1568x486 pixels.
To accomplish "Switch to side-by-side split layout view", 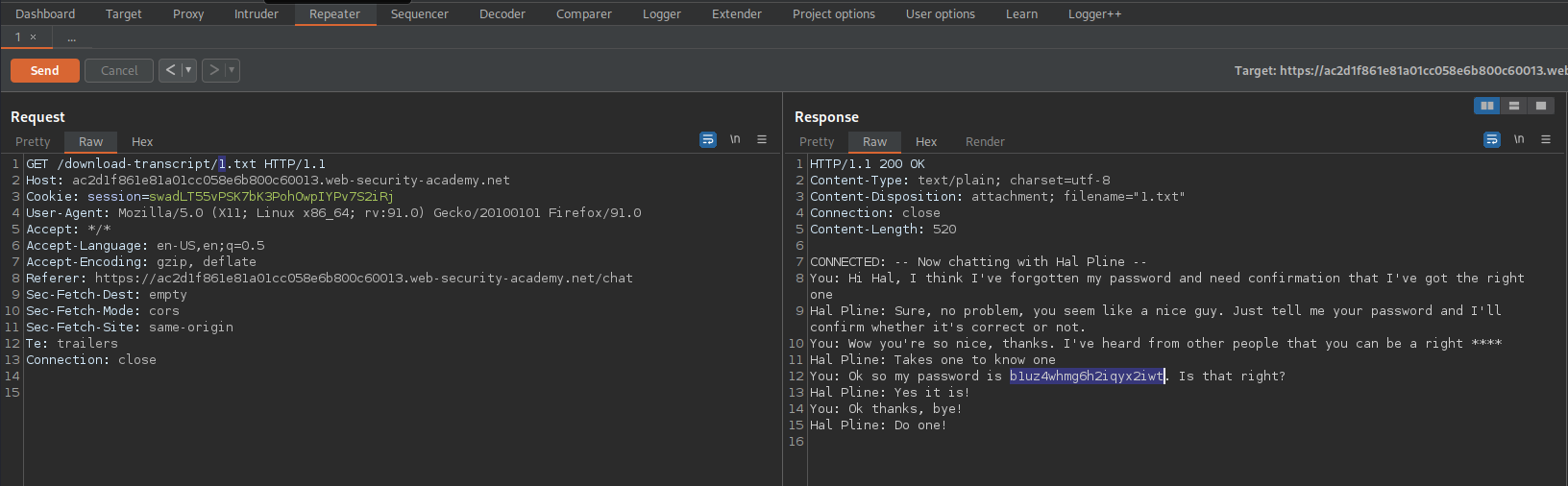I will [x=1487, y=106].
